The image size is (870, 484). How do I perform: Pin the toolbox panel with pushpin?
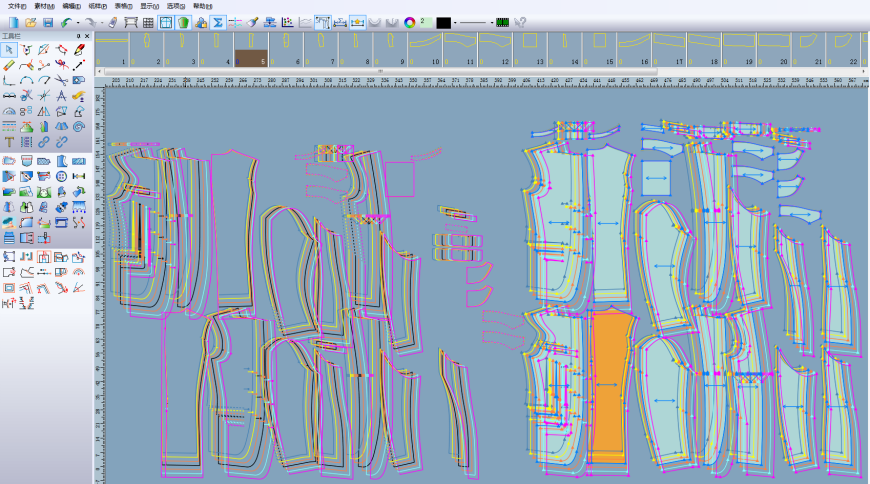78,36
